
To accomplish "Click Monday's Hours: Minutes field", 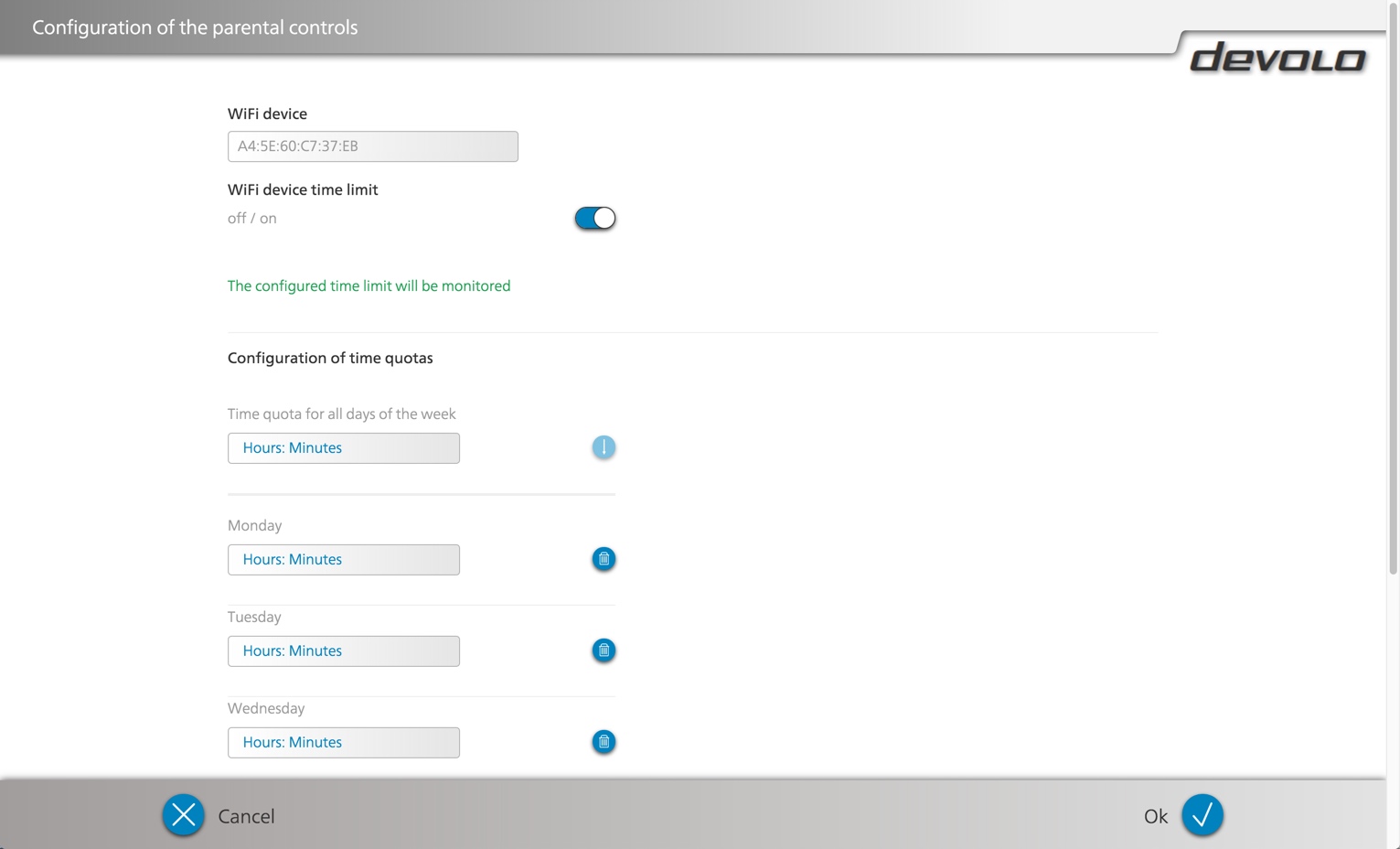I will click(x=343, y=560).
